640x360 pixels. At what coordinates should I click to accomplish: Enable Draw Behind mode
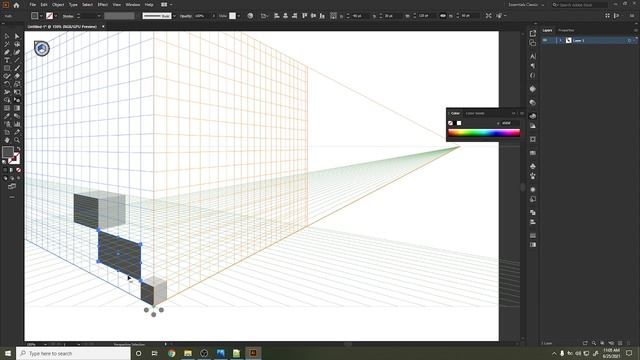tap(11, 178)
